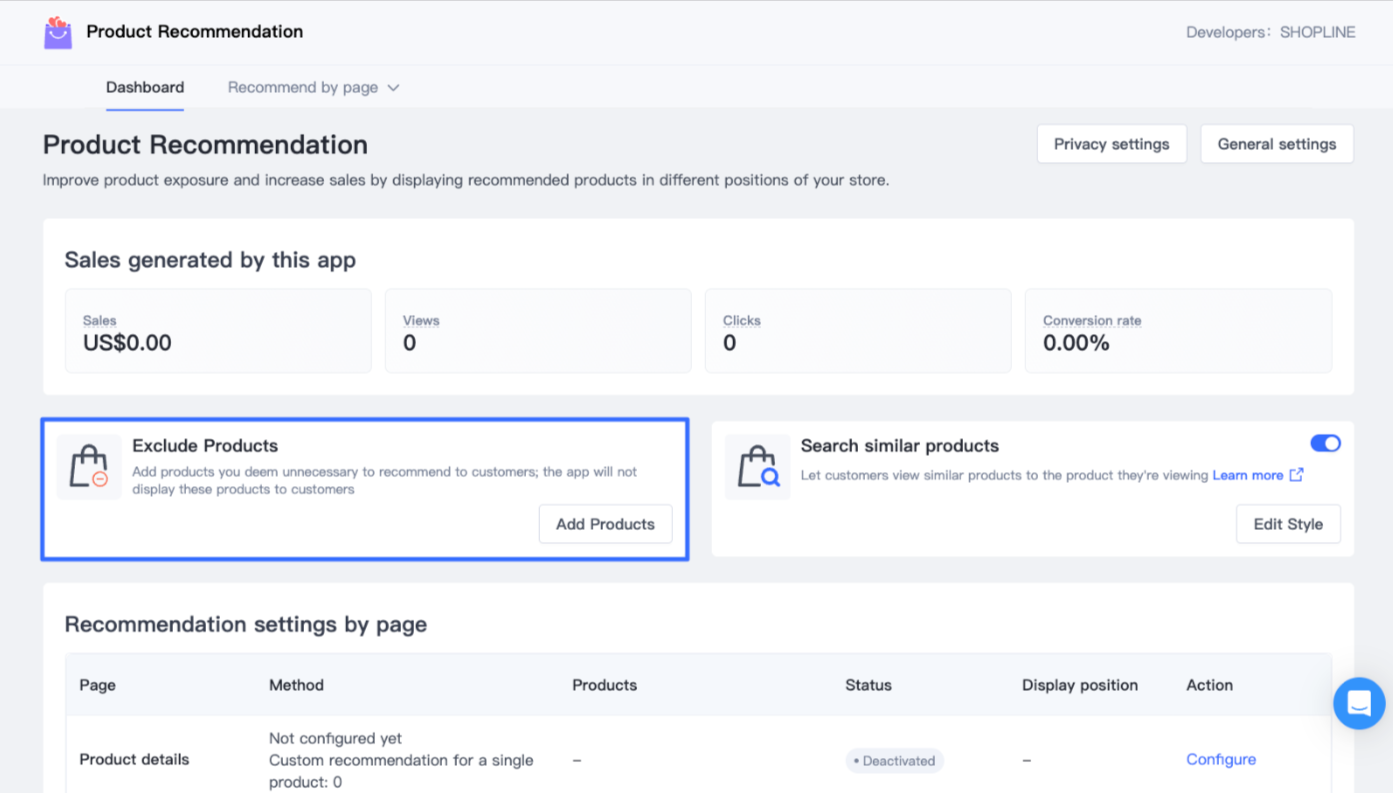Click the Add Products button
The width and height of the screenshot is (1393, 793).
[605, 524]
